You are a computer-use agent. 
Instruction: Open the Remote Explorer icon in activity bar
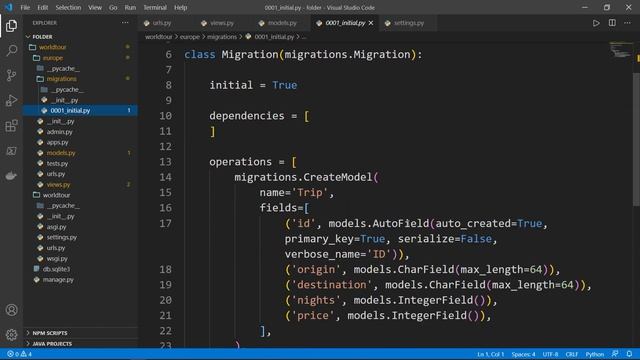pyautogui.click(x=11, y=151)
